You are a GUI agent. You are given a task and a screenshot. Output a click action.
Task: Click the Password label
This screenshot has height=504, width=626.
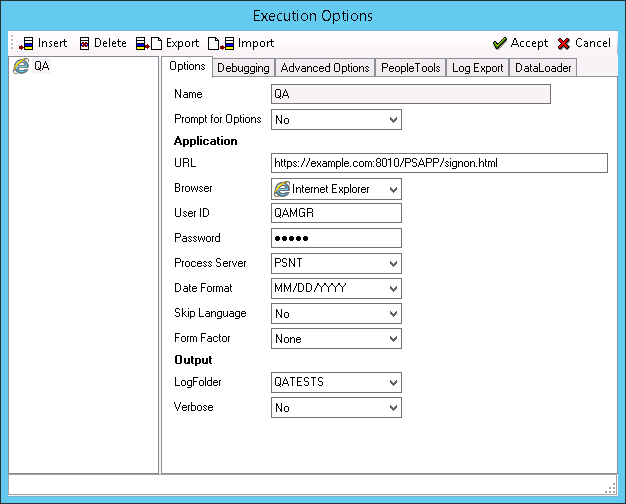point(197,238)
